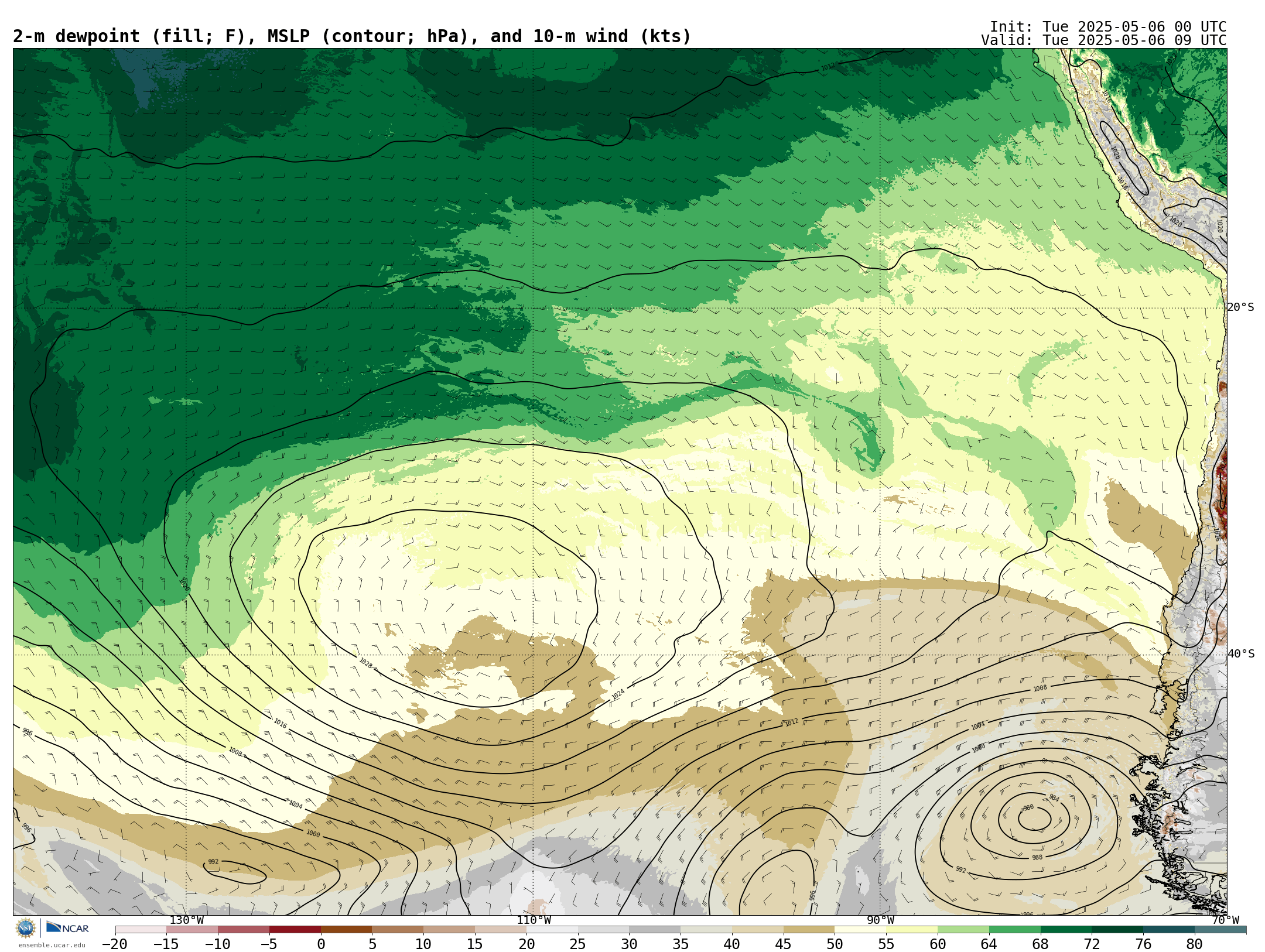Click the colorbar tick label '50'

coord(835,944)
